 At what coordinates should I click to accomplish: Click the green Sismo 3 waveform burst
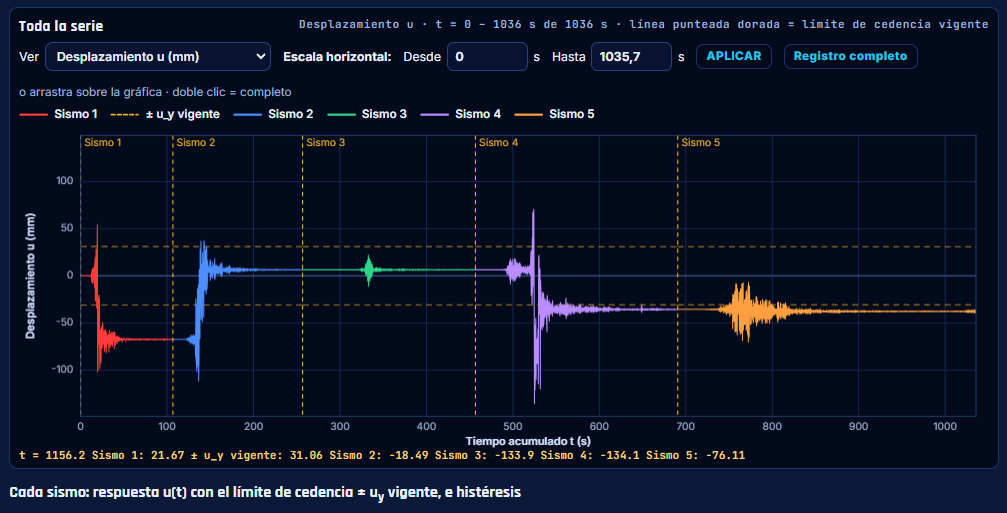(368, 270)
